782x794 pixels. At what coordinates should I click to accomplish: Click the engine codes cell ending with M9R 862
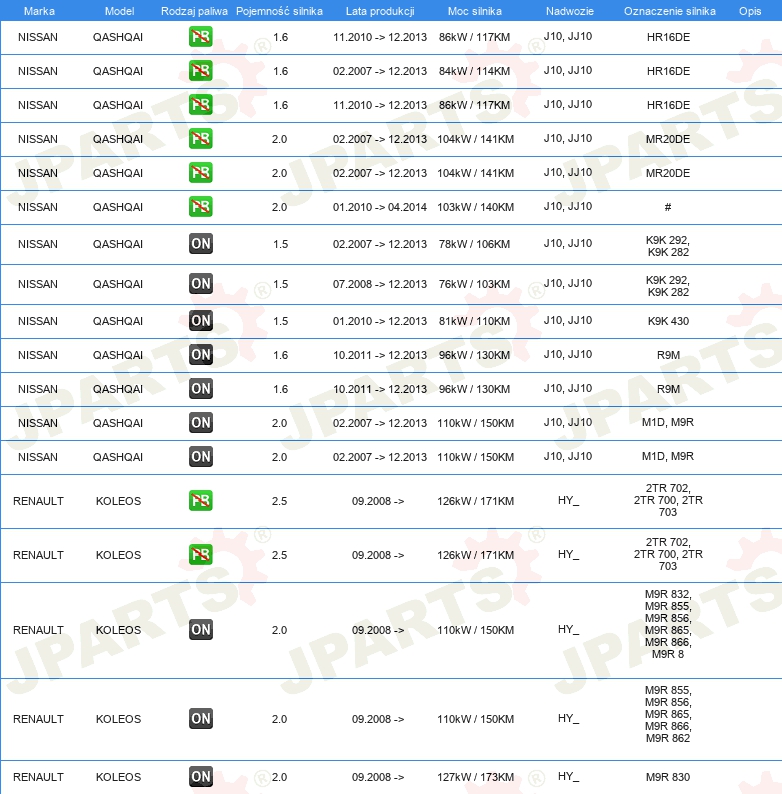[x=668, y=714]
